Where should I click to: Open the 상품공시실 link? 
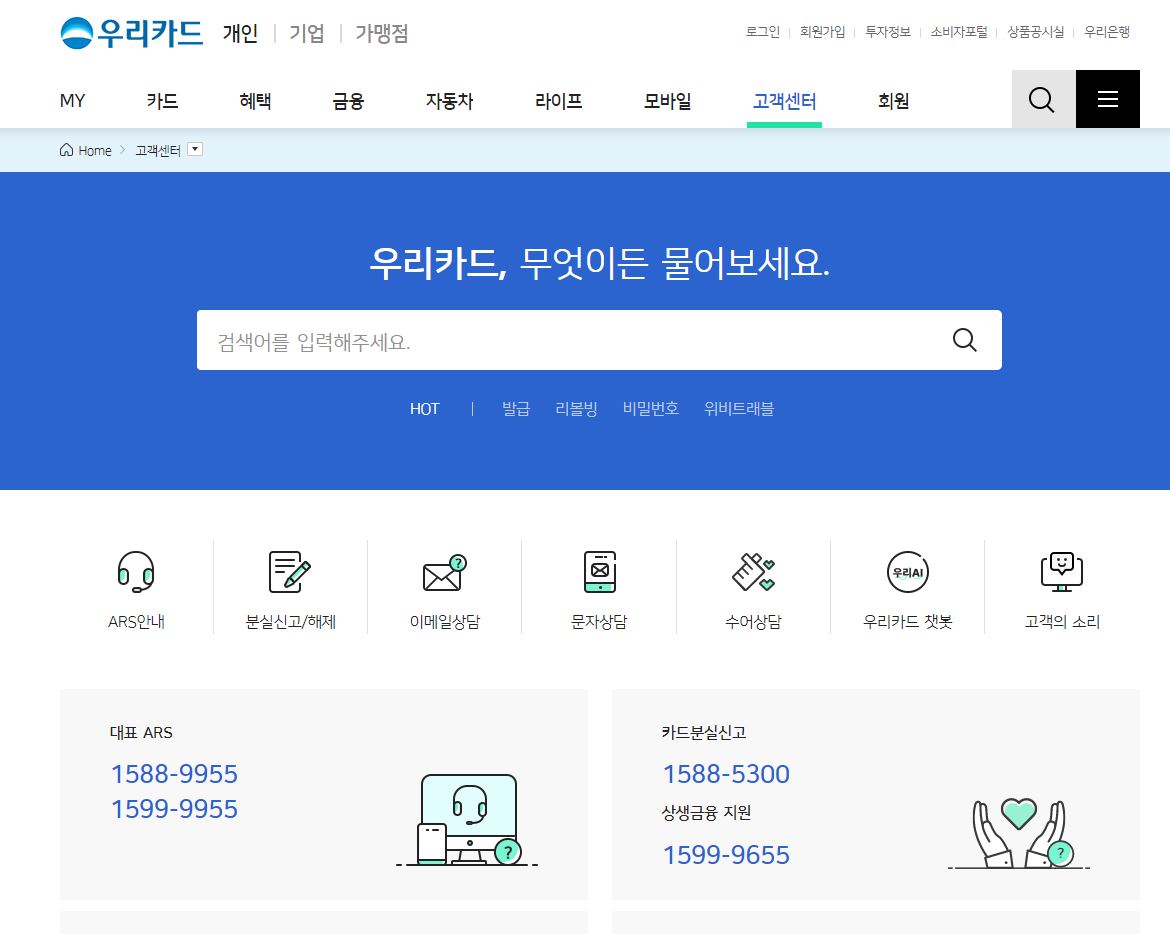[x=1036, y=32]
